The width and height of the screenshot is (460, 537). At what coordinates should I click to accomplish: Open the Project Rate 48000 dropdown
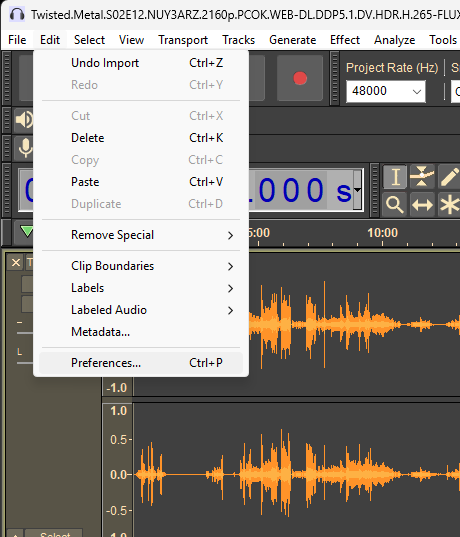386,91
